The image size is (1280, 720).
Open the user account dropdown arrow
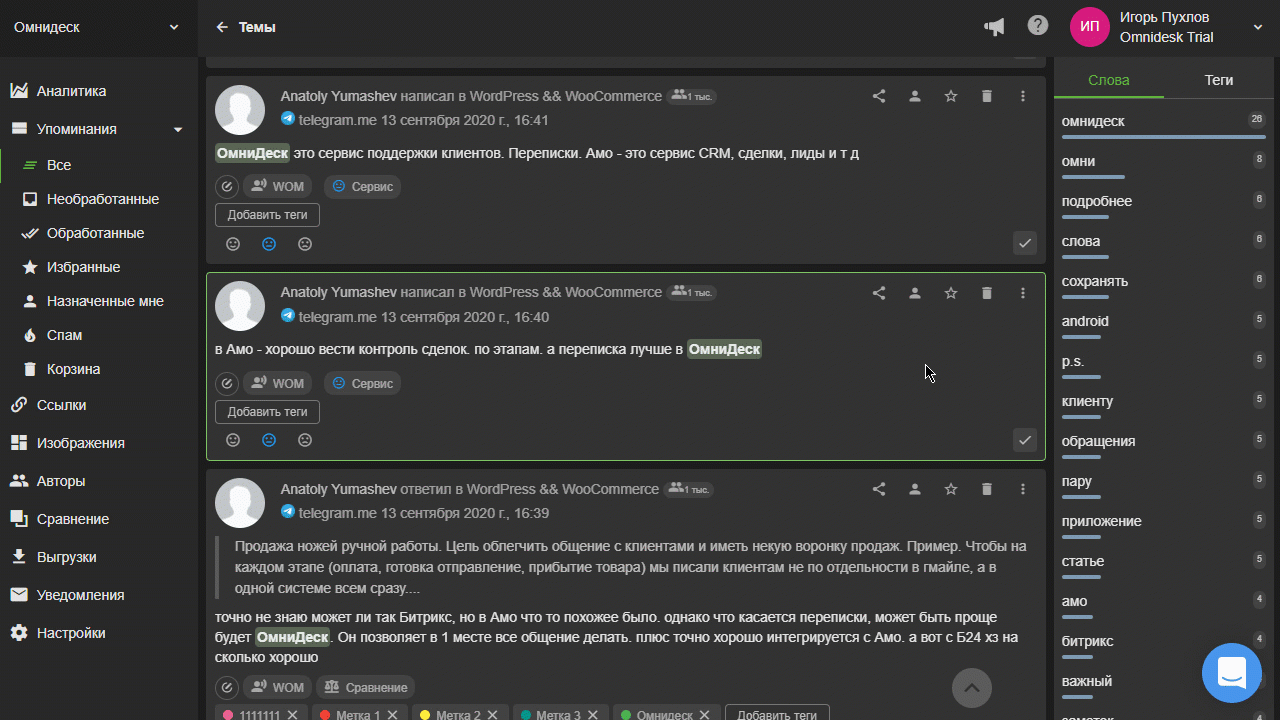click(1259, 28)
